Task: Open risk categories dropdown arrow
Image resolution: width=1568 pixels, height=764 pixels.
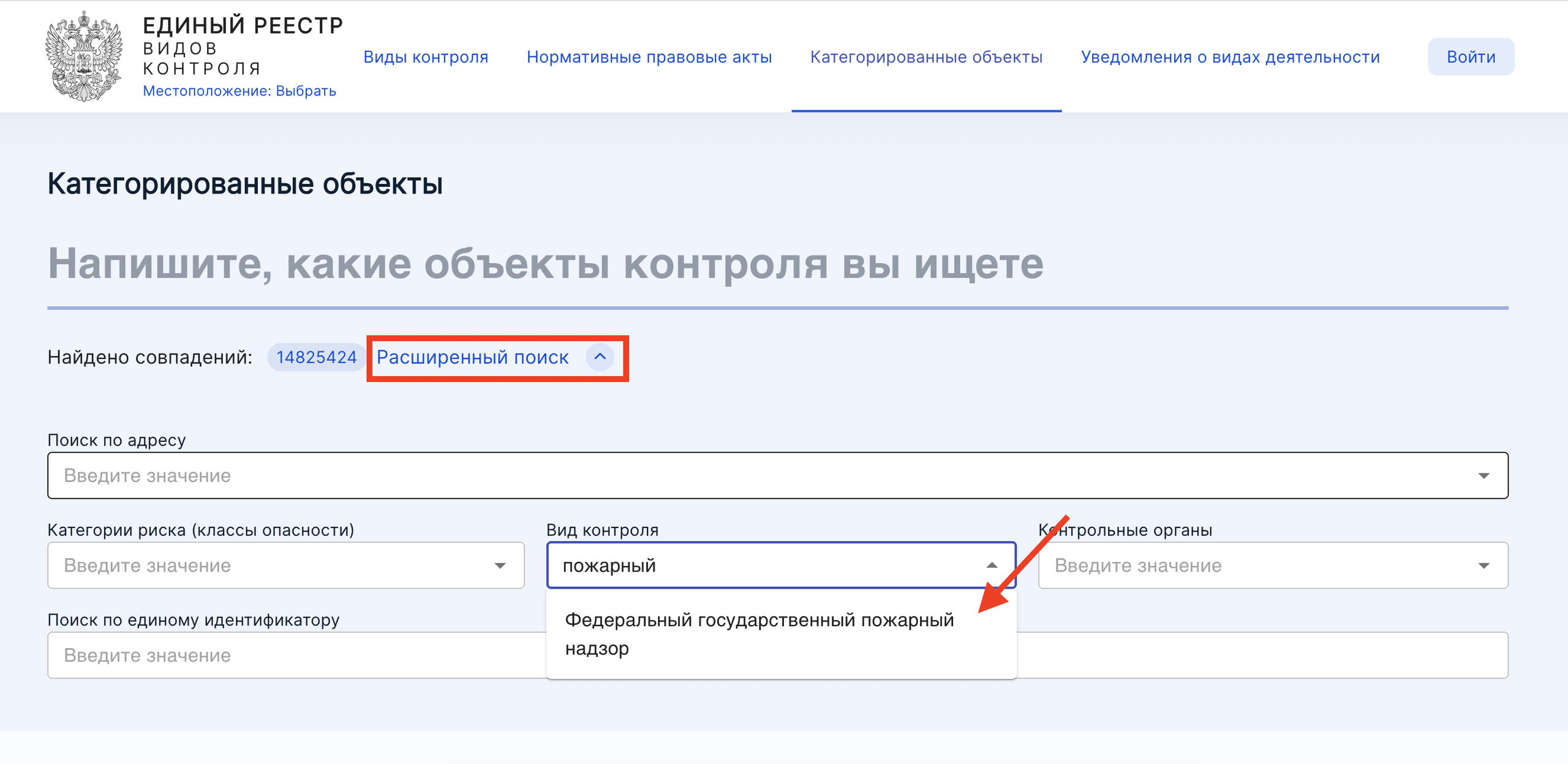Action: click(x=500, y=565)
